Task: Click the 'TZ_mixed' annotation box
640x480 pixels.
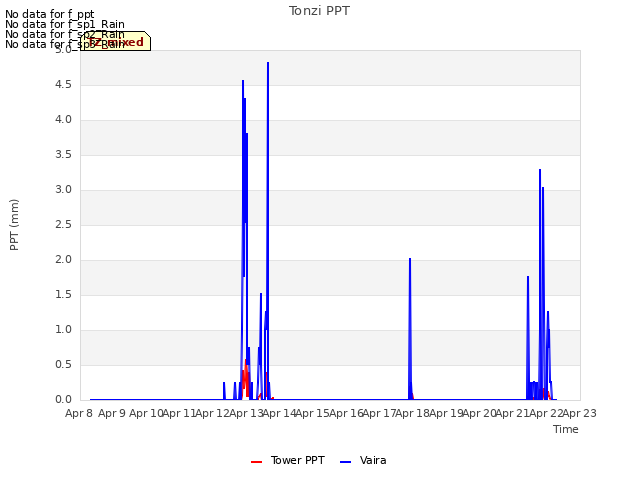Action: pos(116,41)
